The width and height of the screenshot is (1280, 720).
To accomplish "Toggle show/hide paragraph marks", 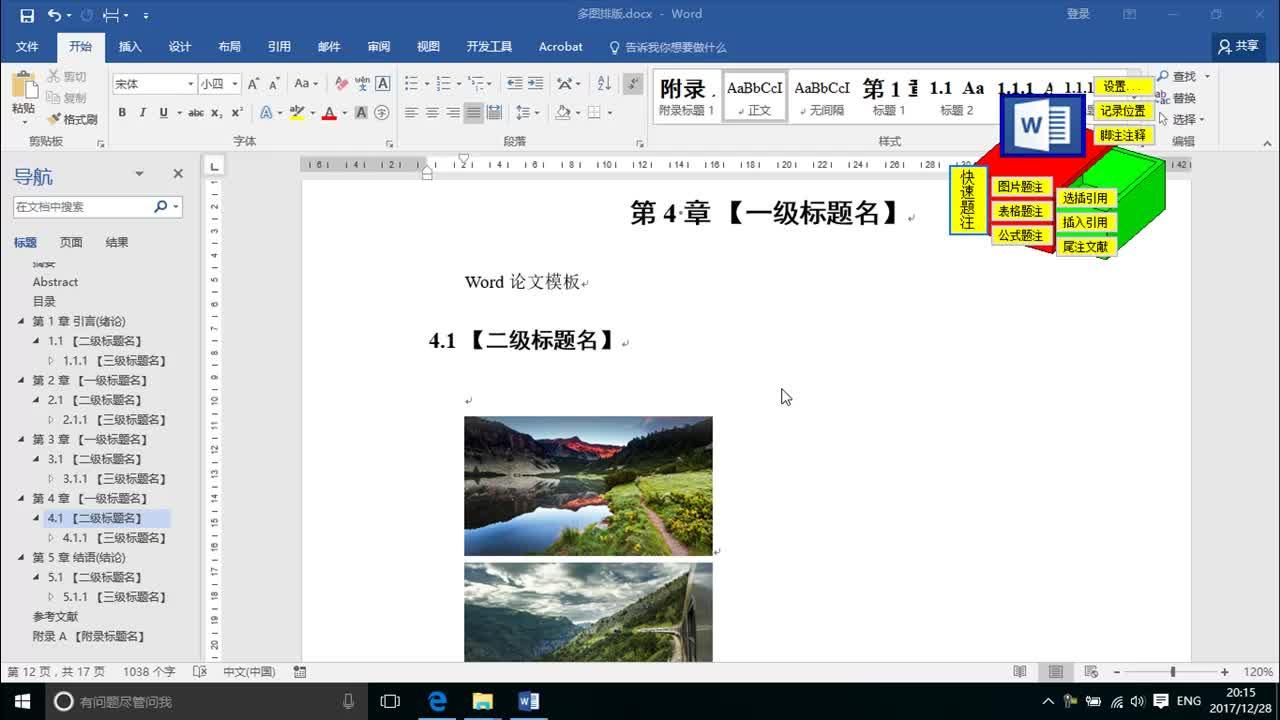I will point(633,84).
